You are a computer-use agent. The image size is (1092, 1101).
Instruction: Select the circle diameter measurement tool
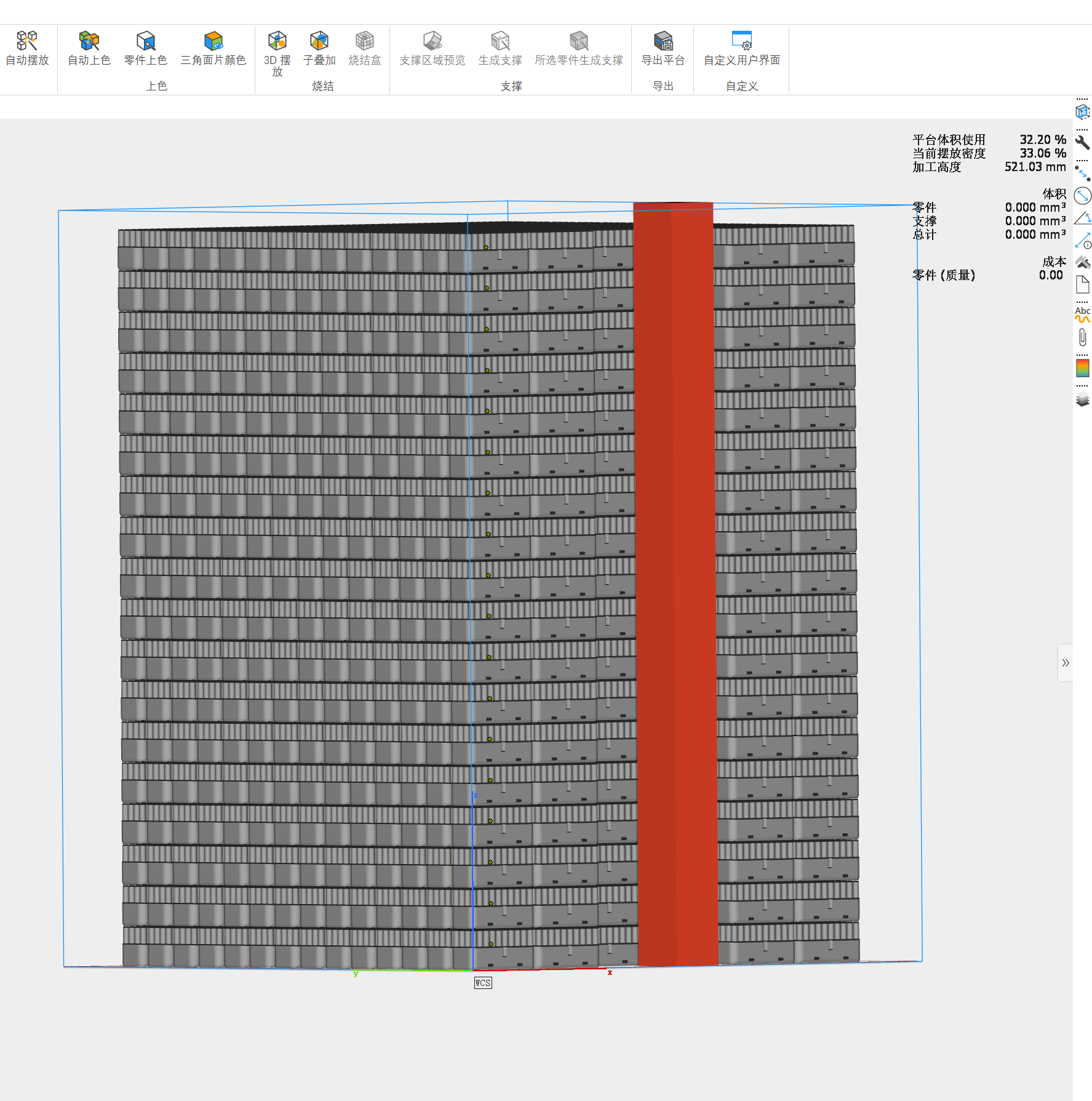point(1082,196)
